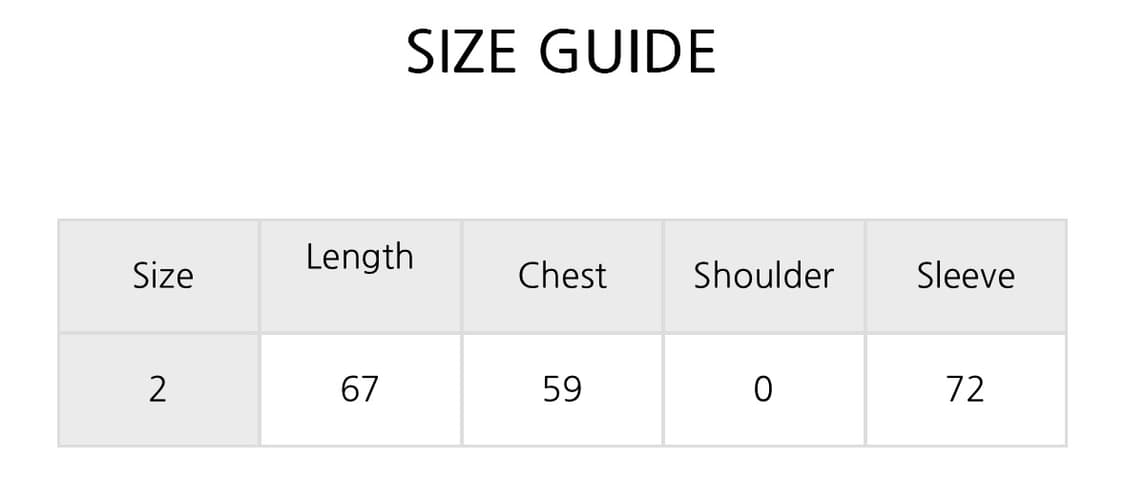Select the Chest column header
The image size is (1125, 479).
click(x=562, y=276)
